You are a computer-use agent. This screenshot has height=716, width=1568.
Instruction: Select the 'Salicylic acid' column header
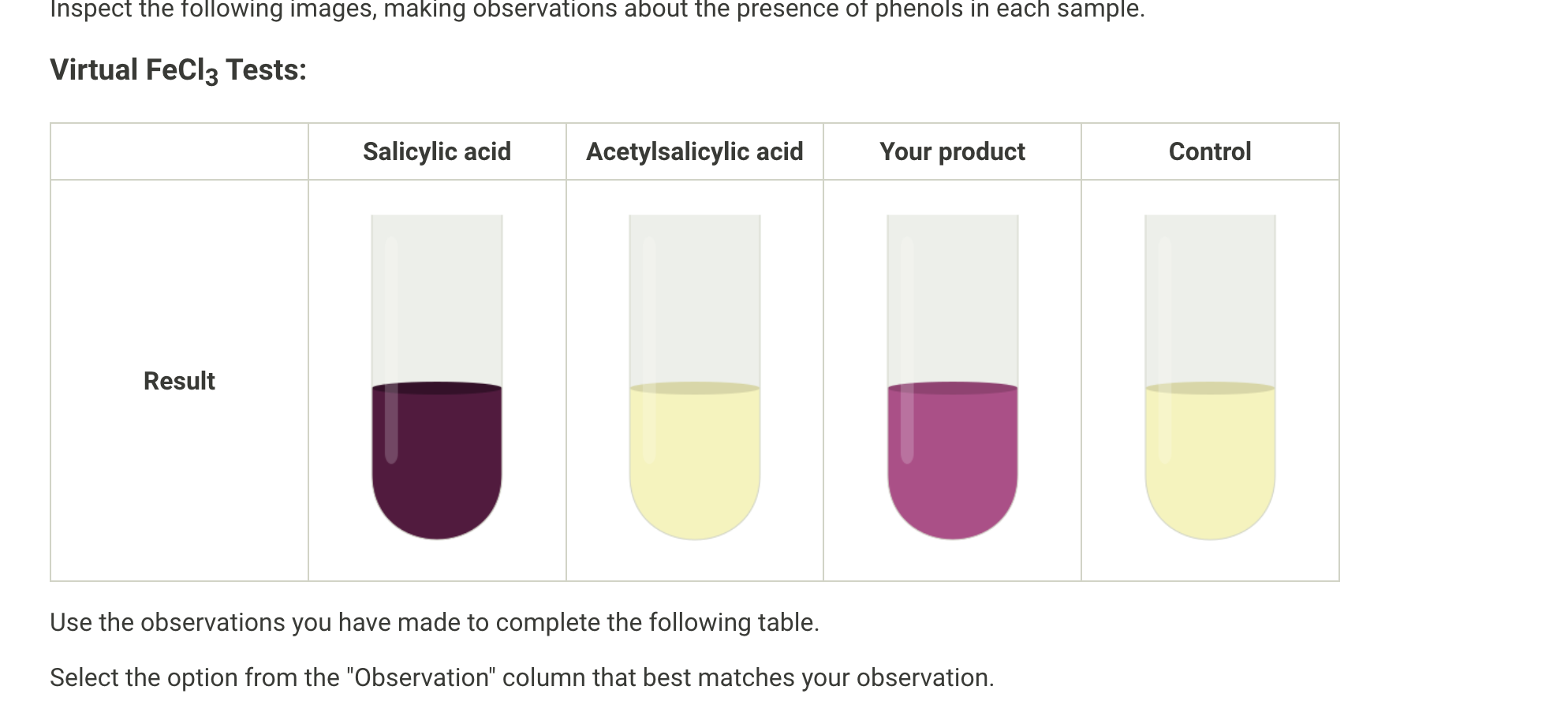click(437, 151)
